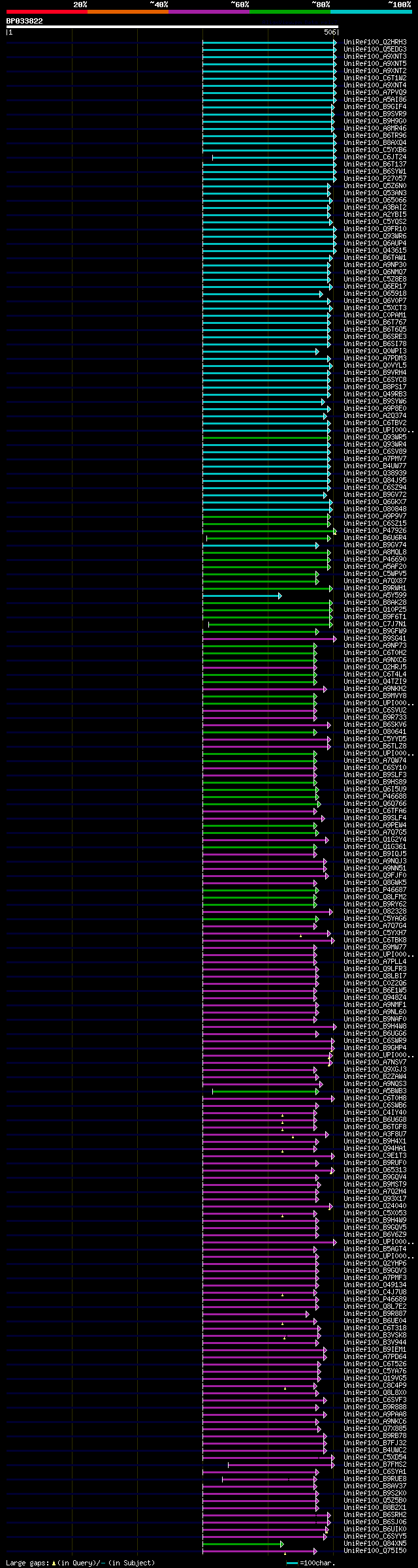
Task: Select the purple alignment bar for UniRef100_B9SG41
Action: (269, 639)
